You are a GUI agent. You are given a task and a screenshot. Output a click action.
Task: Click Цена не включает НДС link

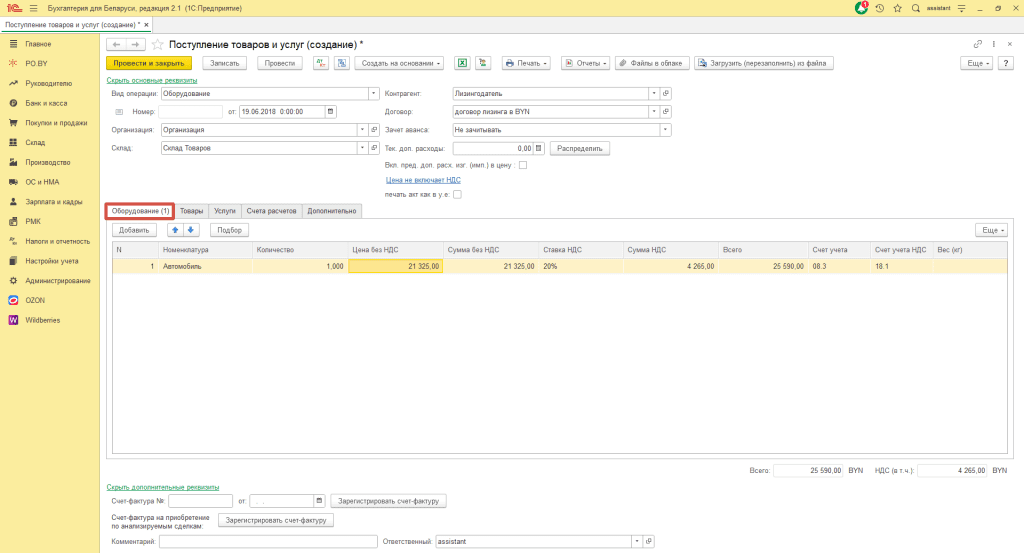click(x=423, y=180)
